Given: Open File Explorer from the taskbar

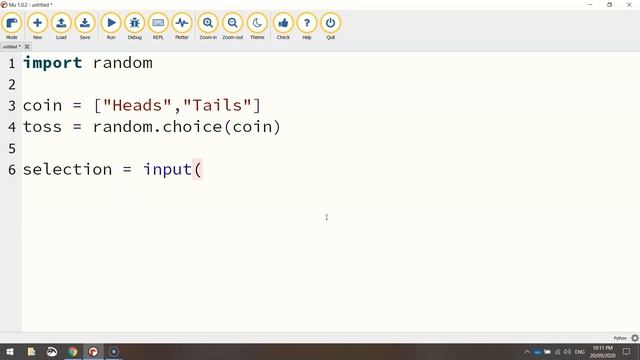Looking at the screenshot, I should (x=31, y=351).
